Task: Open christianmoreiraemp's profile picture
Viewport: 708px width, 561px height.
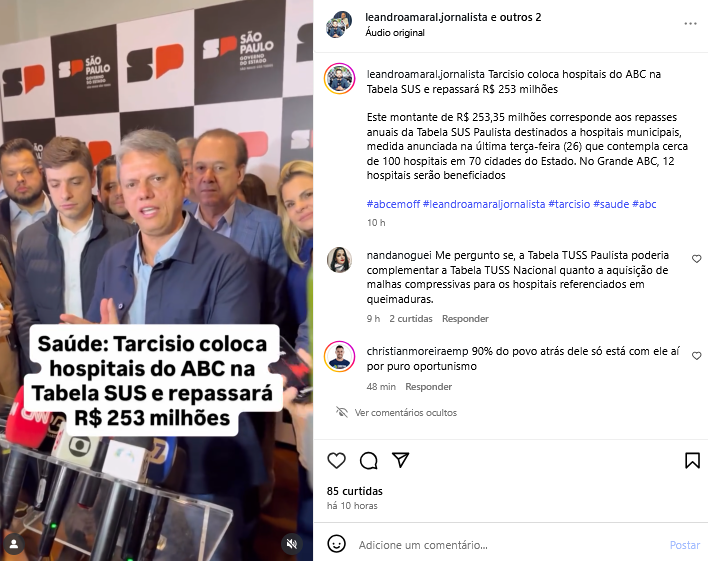Action: click(x=340, y=356)
